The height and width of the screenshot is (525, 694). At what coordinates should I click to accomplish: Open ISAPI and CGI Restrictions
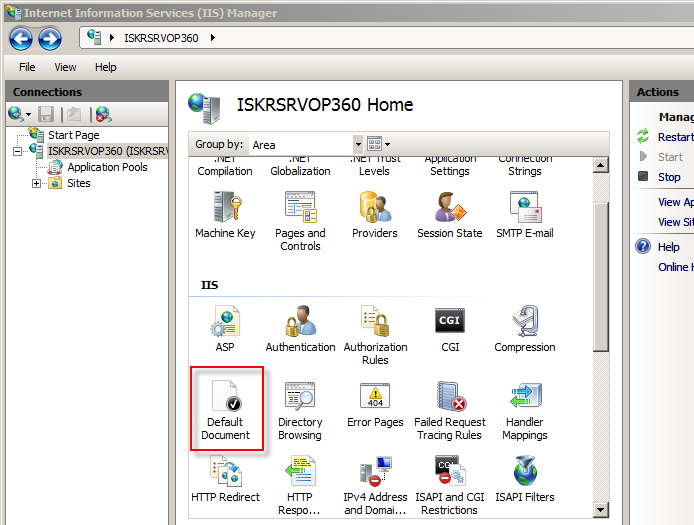coord(450,485)
